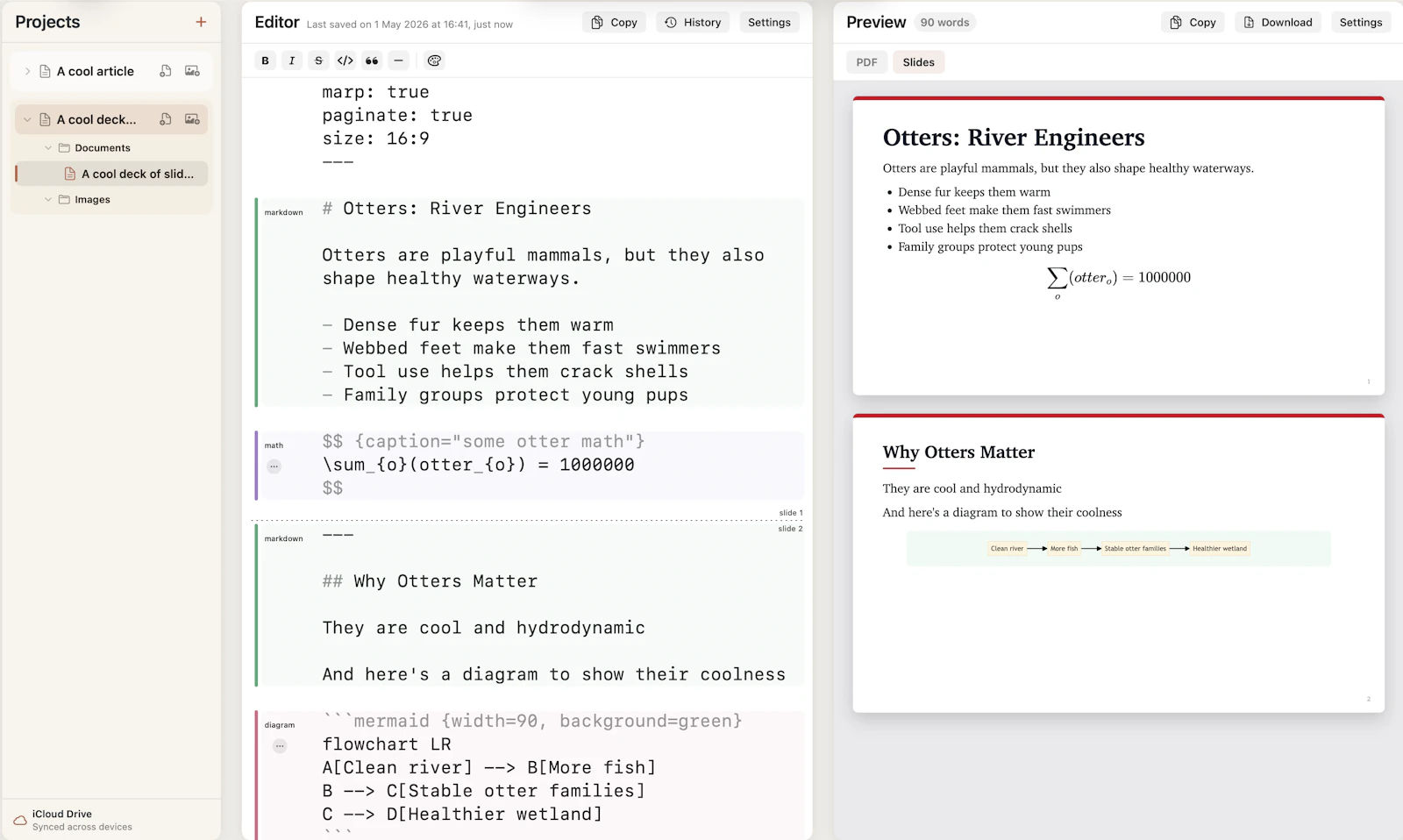Image resolution: width=1403 pixels, height=840 pixels.
Task: Switch preview to the PDF tab
Action: (866, 62)
